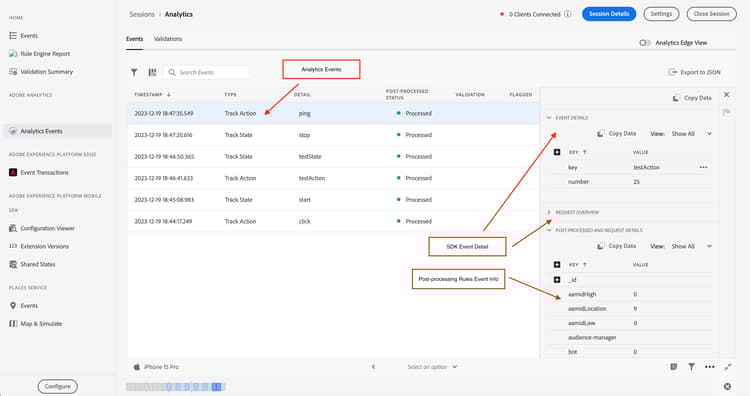The width and height of the screenshot is (750, 396).
Task: Open Map & Simulate
Action: pyautogui.click(x=35, y=324)
